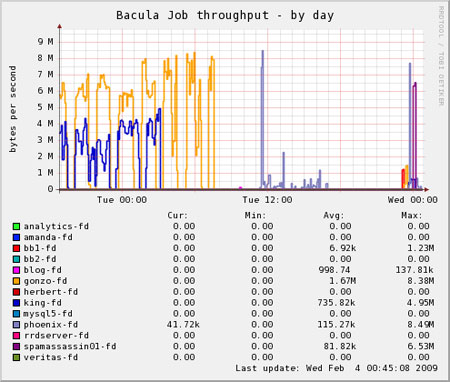
Task: Click the 'Max:' column header
Action: (x=412, y=215)
